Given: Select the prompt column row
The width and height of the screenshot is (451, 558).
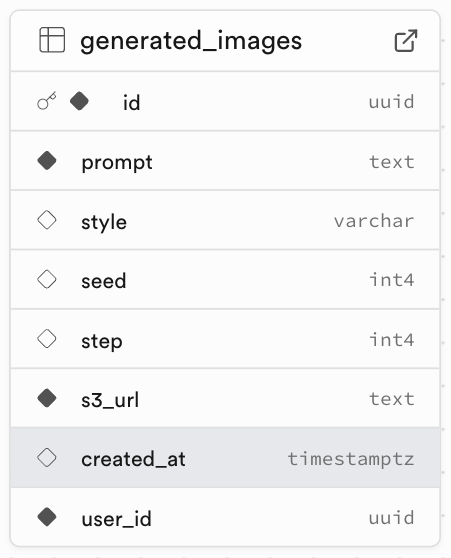Looking at the screenshot, I should click(225, 161).
